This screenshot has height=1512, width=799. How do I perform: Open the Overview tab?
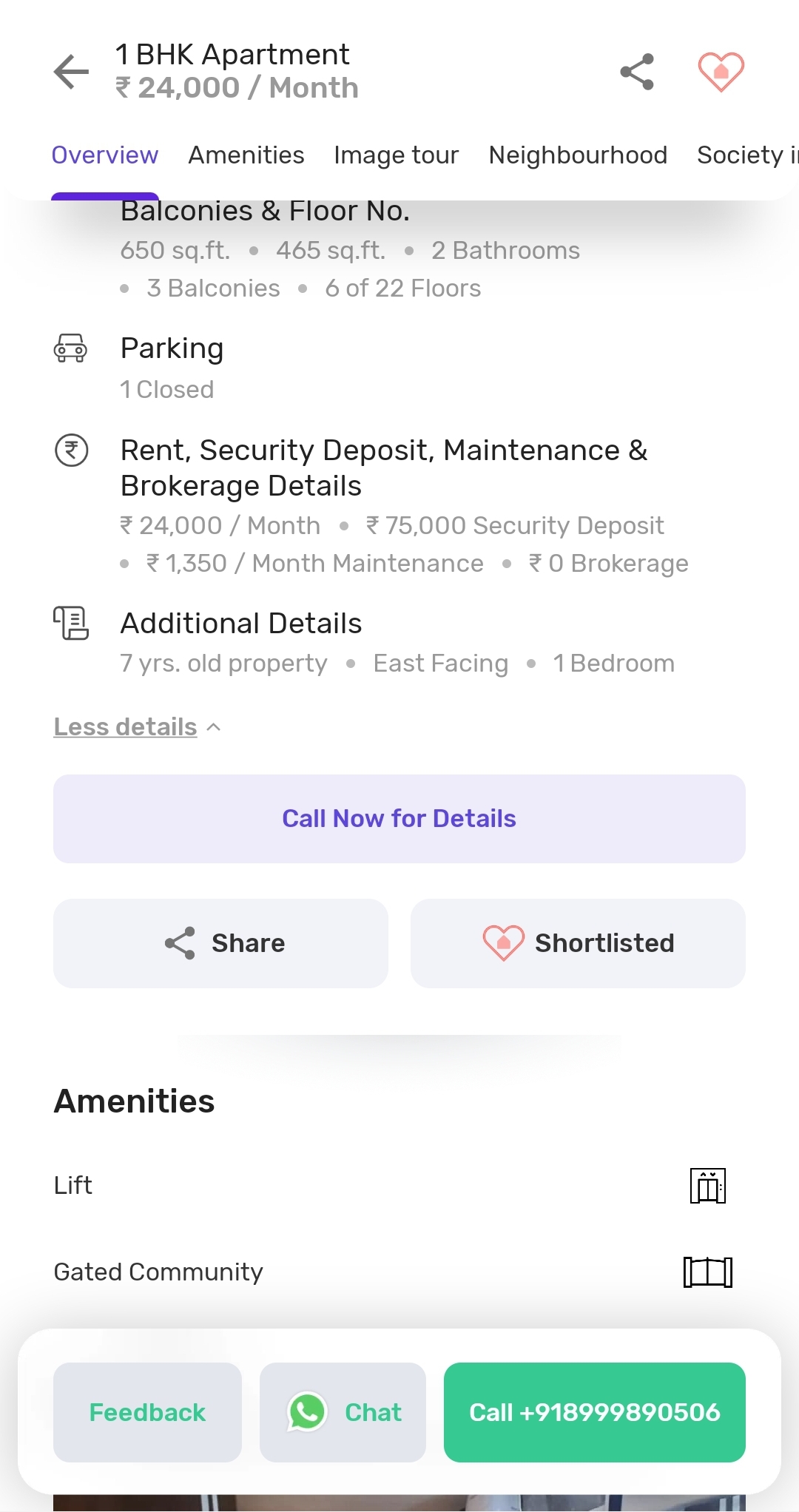tap(105, 155)
